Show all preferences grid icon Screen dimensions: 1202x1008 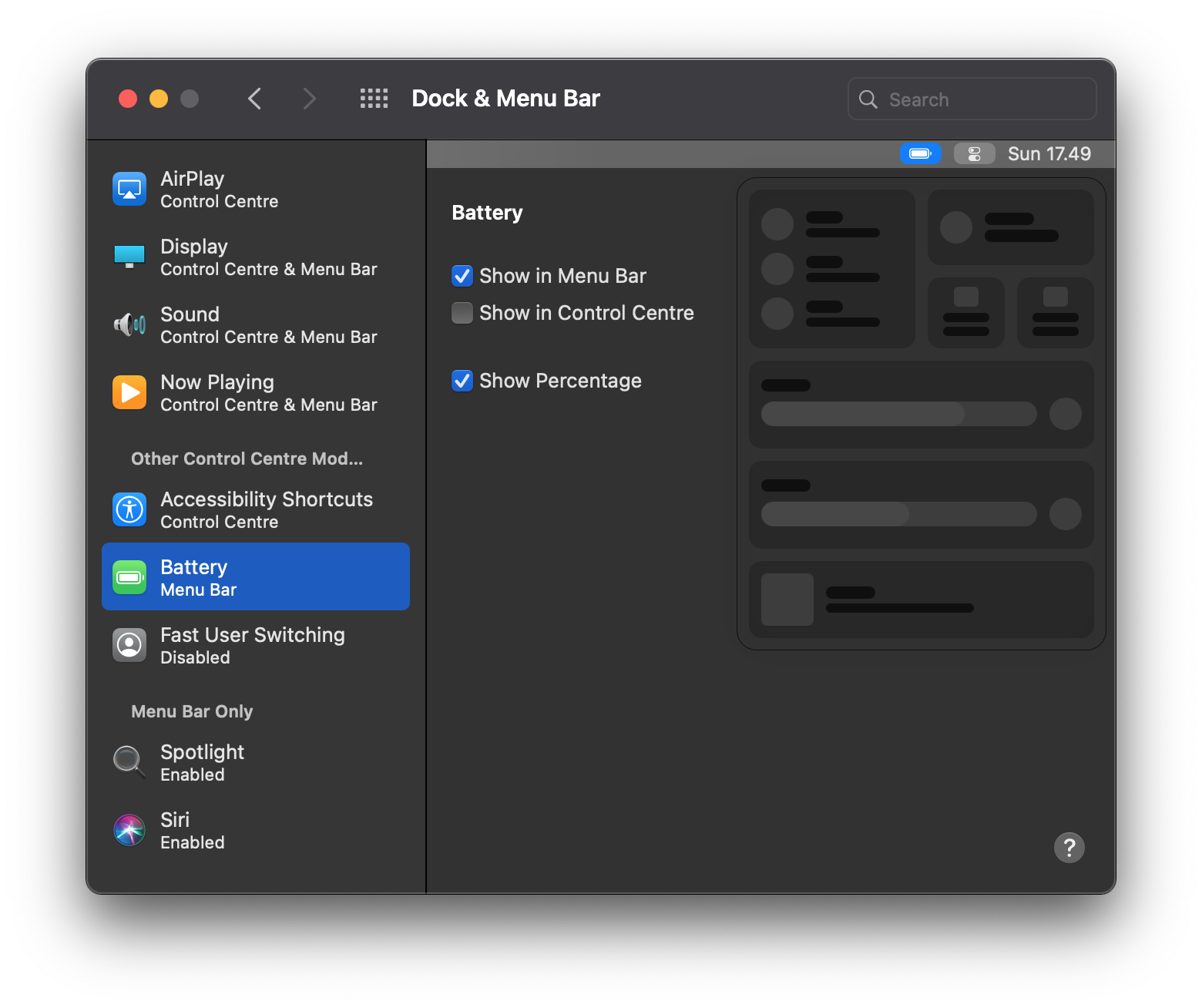[x=374, y=99]
